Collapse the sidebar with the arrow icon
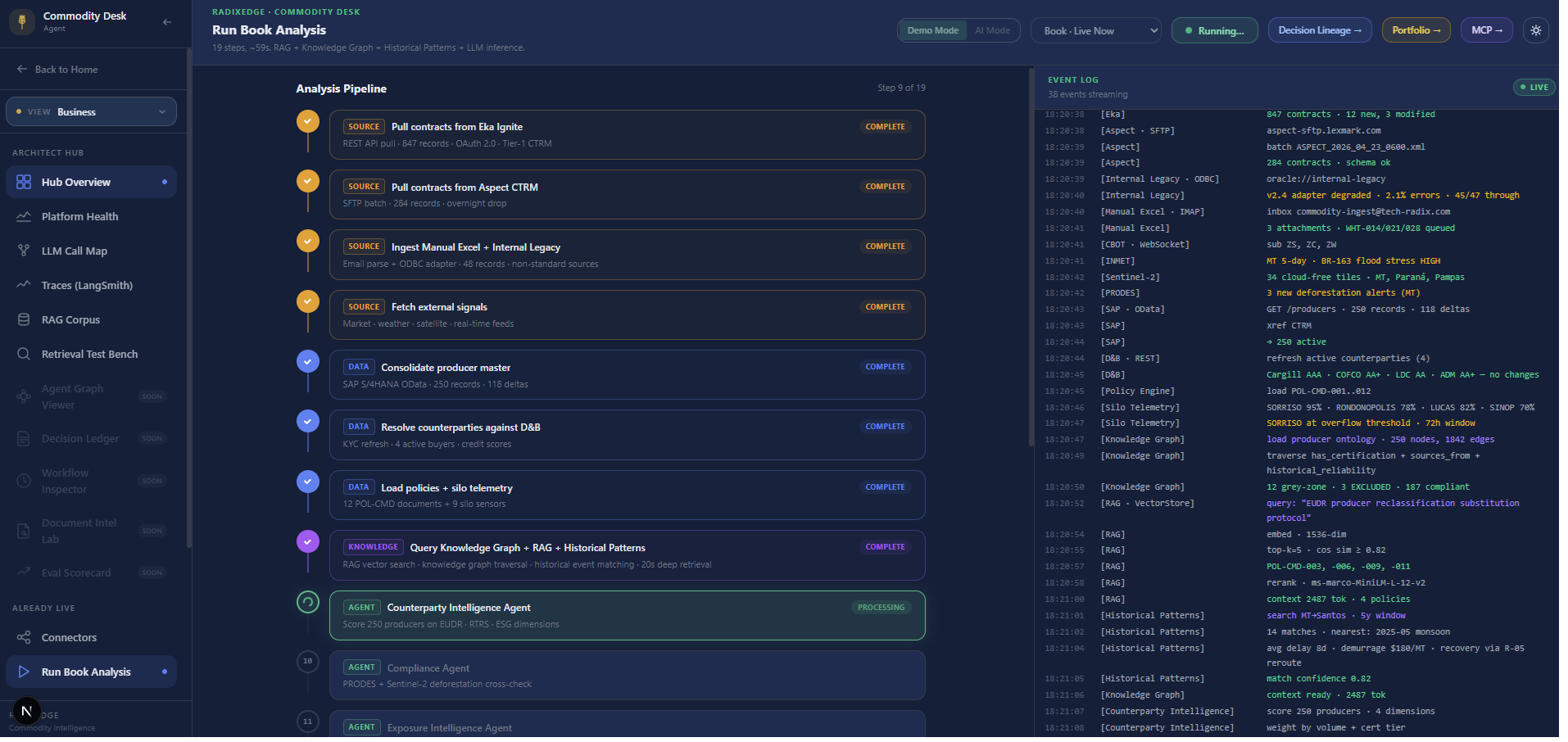Viewport: 1568px width, 742px height. click(167, 22)
